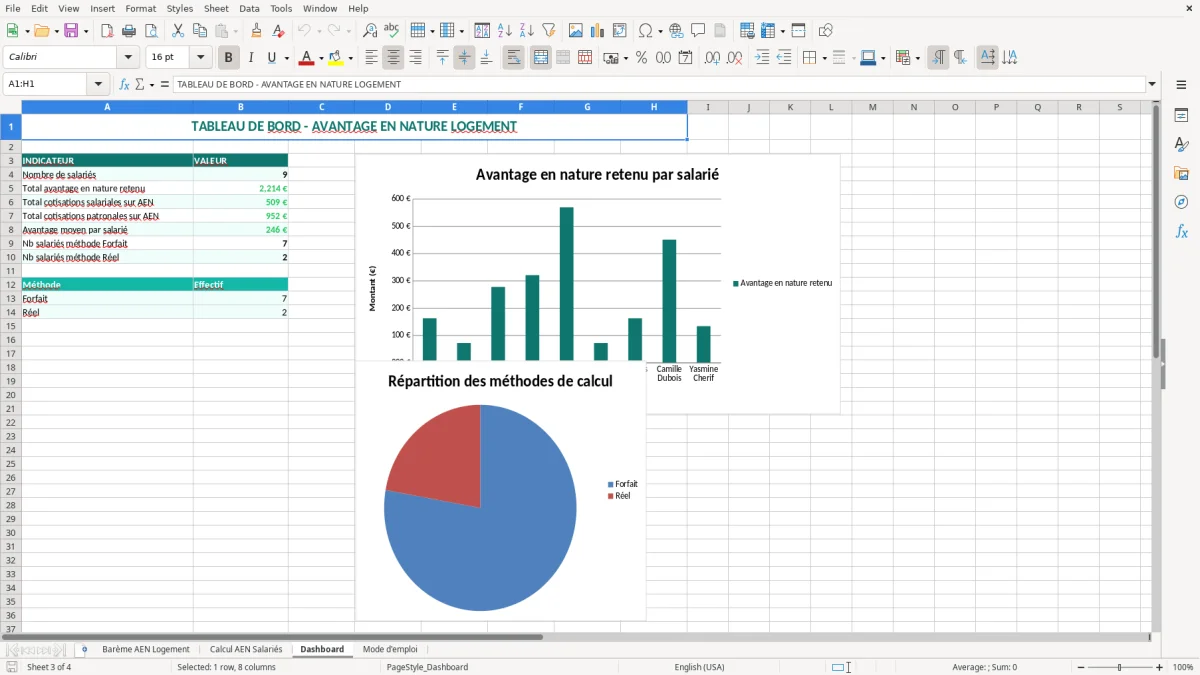Open the Insert menu
This screenshot has width=1200, height=675.
(102, 8)
